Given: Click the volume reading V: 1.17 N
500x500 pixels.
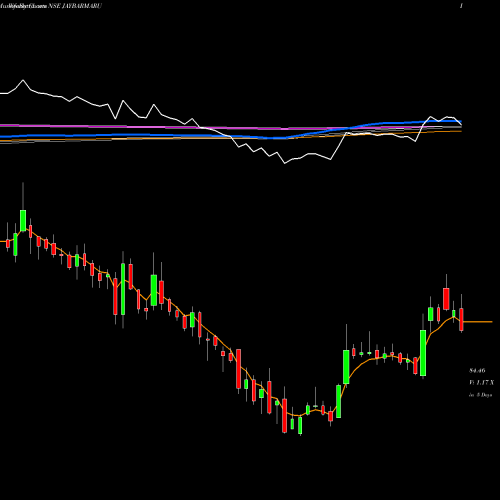Looking at the screenshot, I should pos(481,383).
